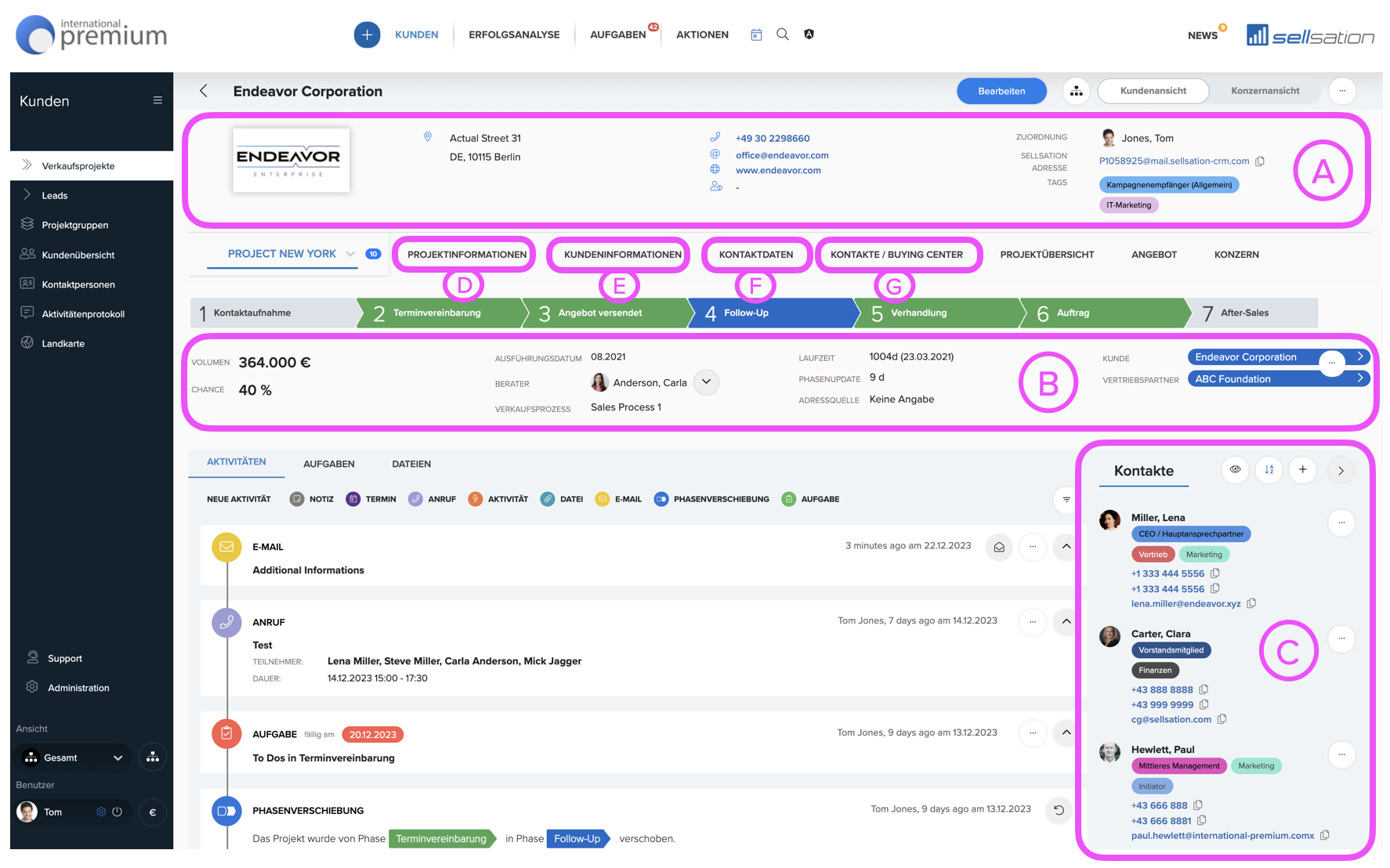Viewport: 1390px width, 868px height.
Task: Copy Lena Miller's email address
Action: (x=1251, y=603)
